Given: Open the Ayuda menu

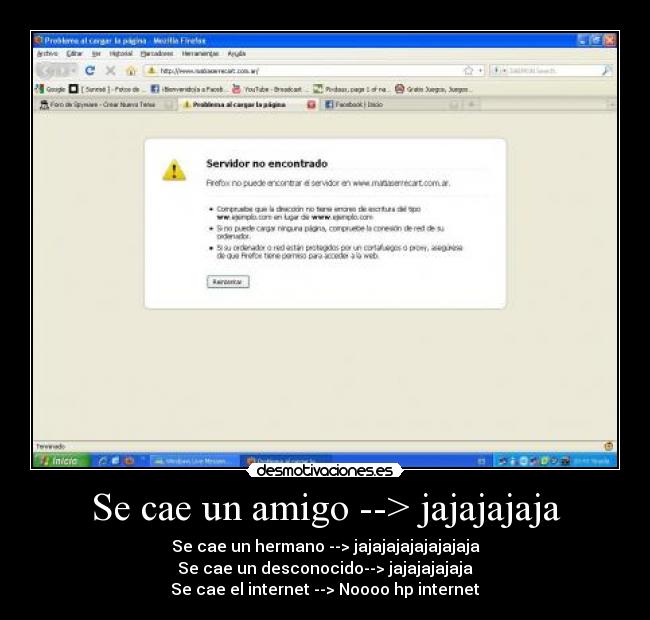Looking at the screenshot, I should tap(237, 54).
